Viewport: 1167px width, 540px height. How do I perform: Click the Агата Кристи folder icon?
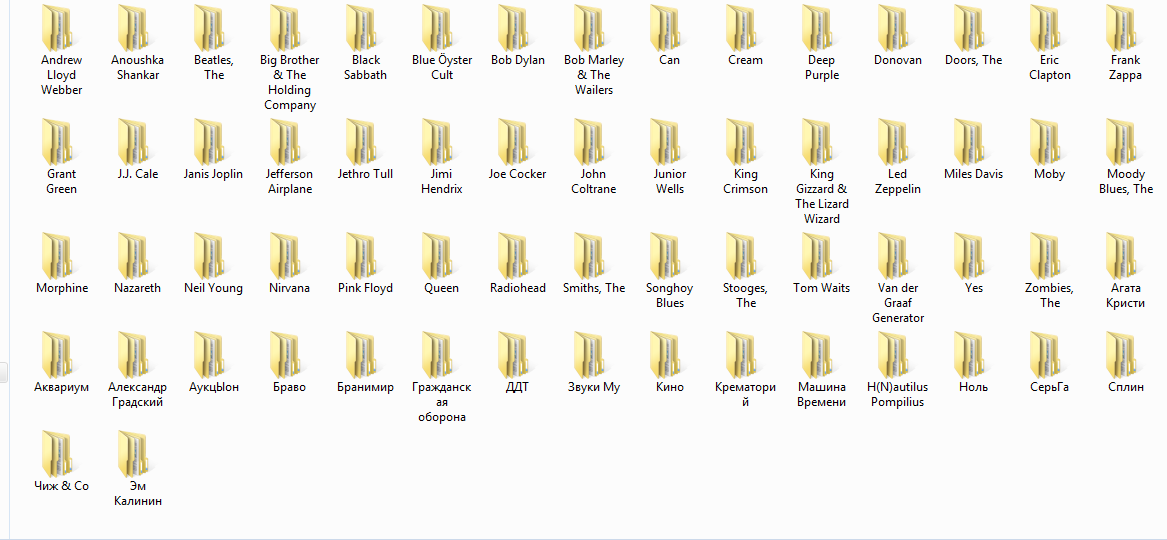[x=1122, y=255]
